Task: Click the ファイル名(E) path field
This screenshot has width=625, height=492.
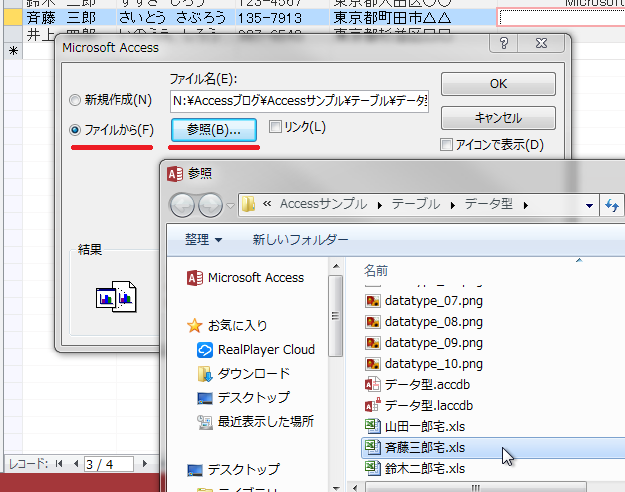Action: click(299, 101)
